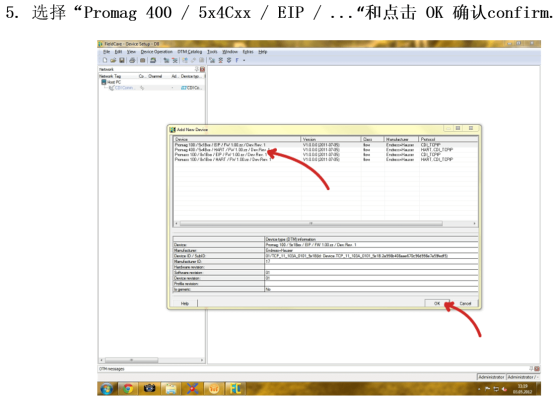Select Promass 100 HART device row
The image size is (554, 399).
click(325, 160)
